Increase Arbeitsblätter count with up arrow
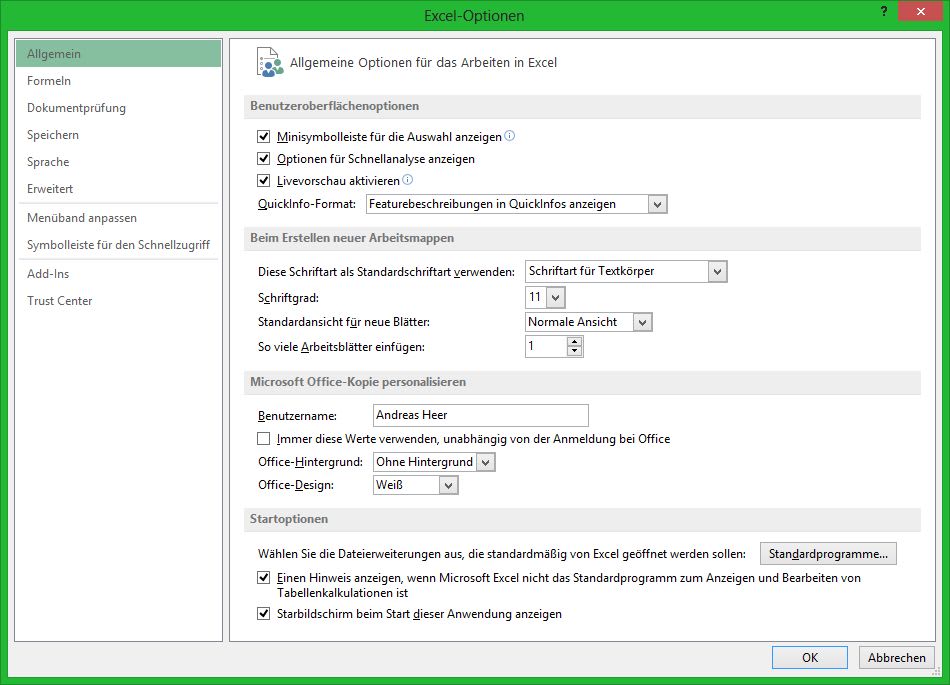This screenshot has width=950, height=685. pos(573,341)
